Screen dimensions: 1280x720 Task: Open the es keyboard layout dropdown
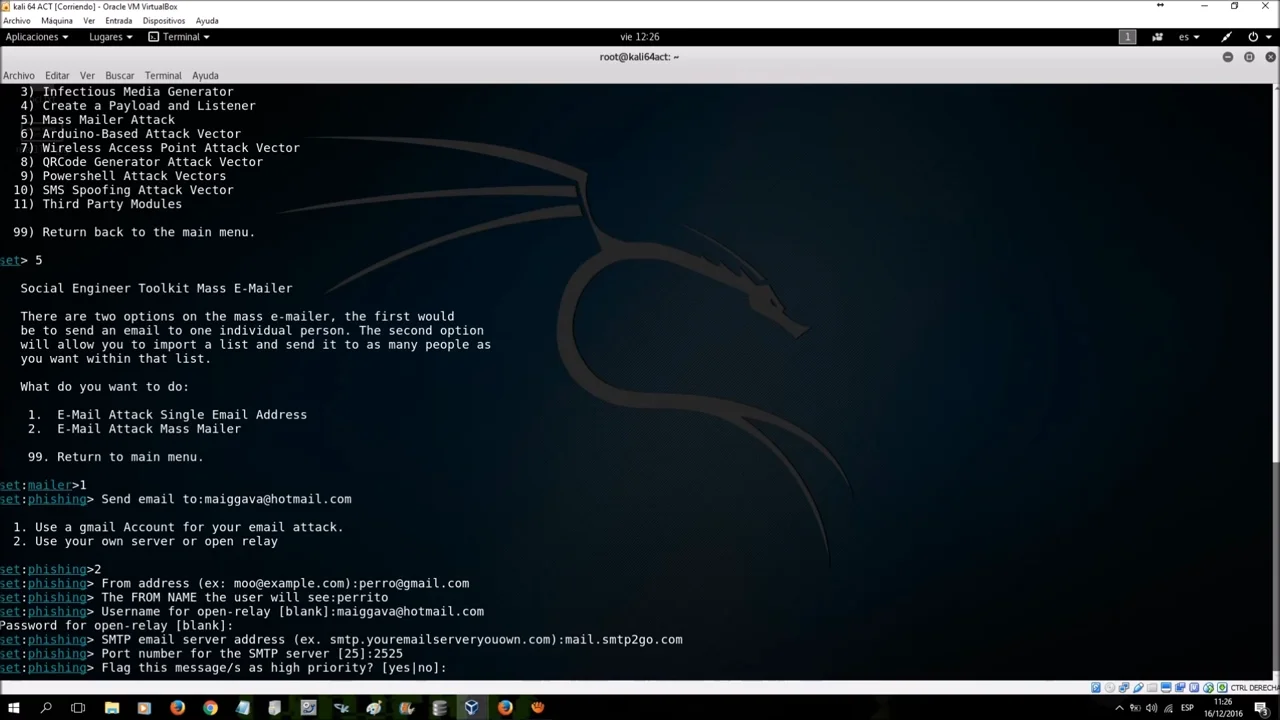(1188, 37)
